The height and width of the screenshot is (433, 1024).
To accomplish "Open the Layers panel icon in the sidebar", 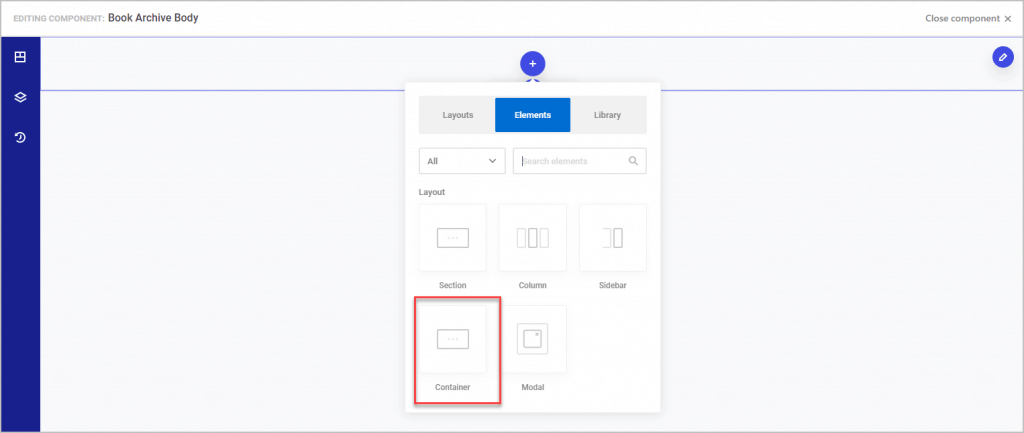I will click(20, 97).
